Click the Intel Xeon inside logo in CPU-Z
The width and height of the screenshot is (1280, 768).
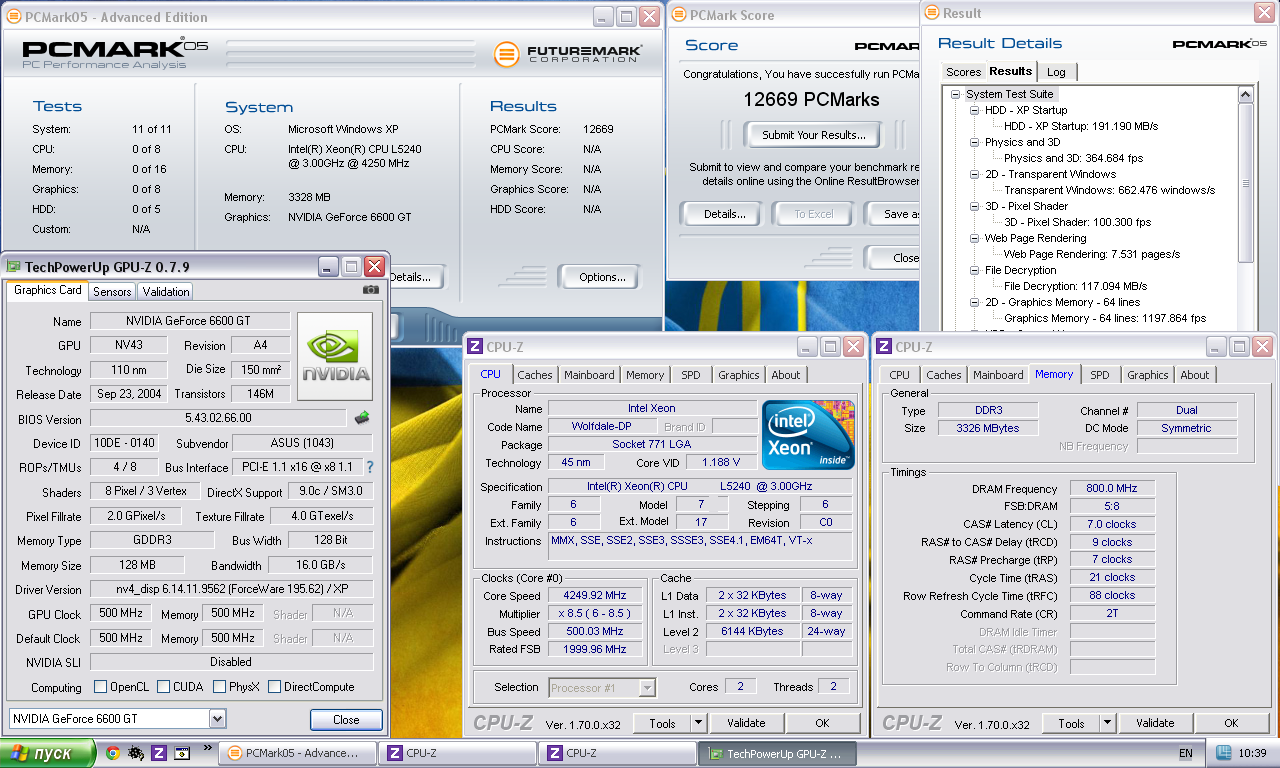(x=808, y=435)
